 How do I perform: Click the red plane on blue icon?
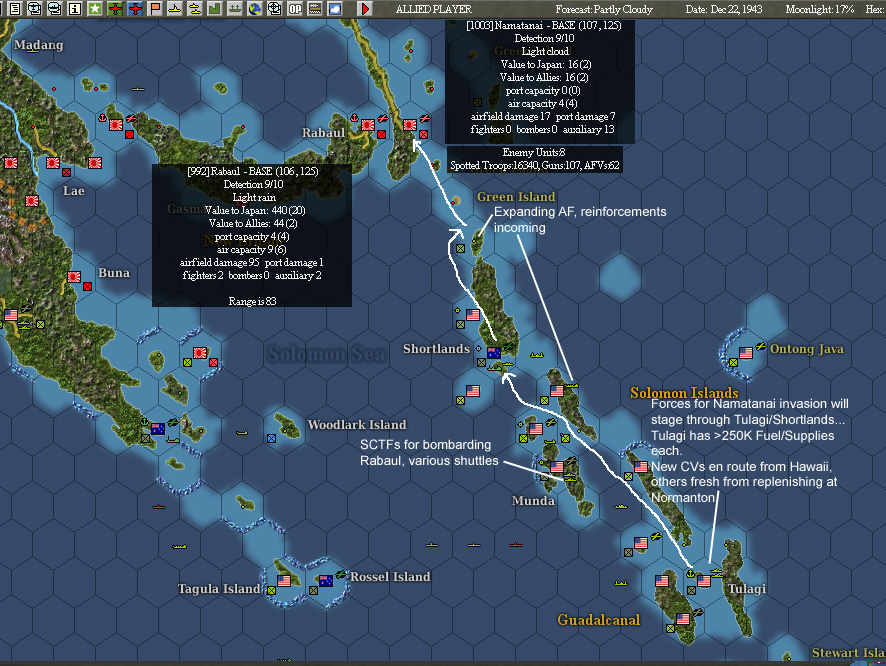135,8
